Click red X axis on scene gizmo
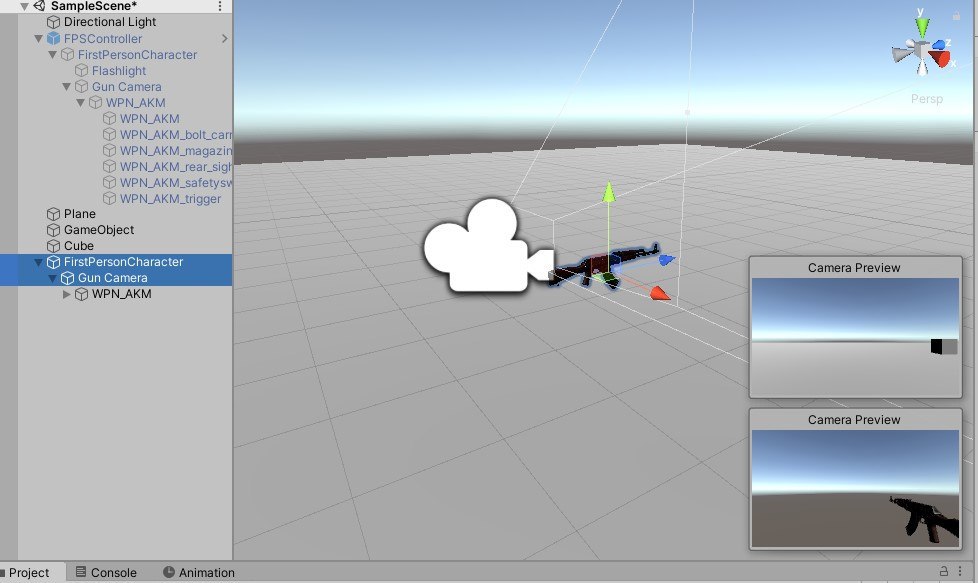Viewport: 978px width, 583px height. (x=940, y=59)
